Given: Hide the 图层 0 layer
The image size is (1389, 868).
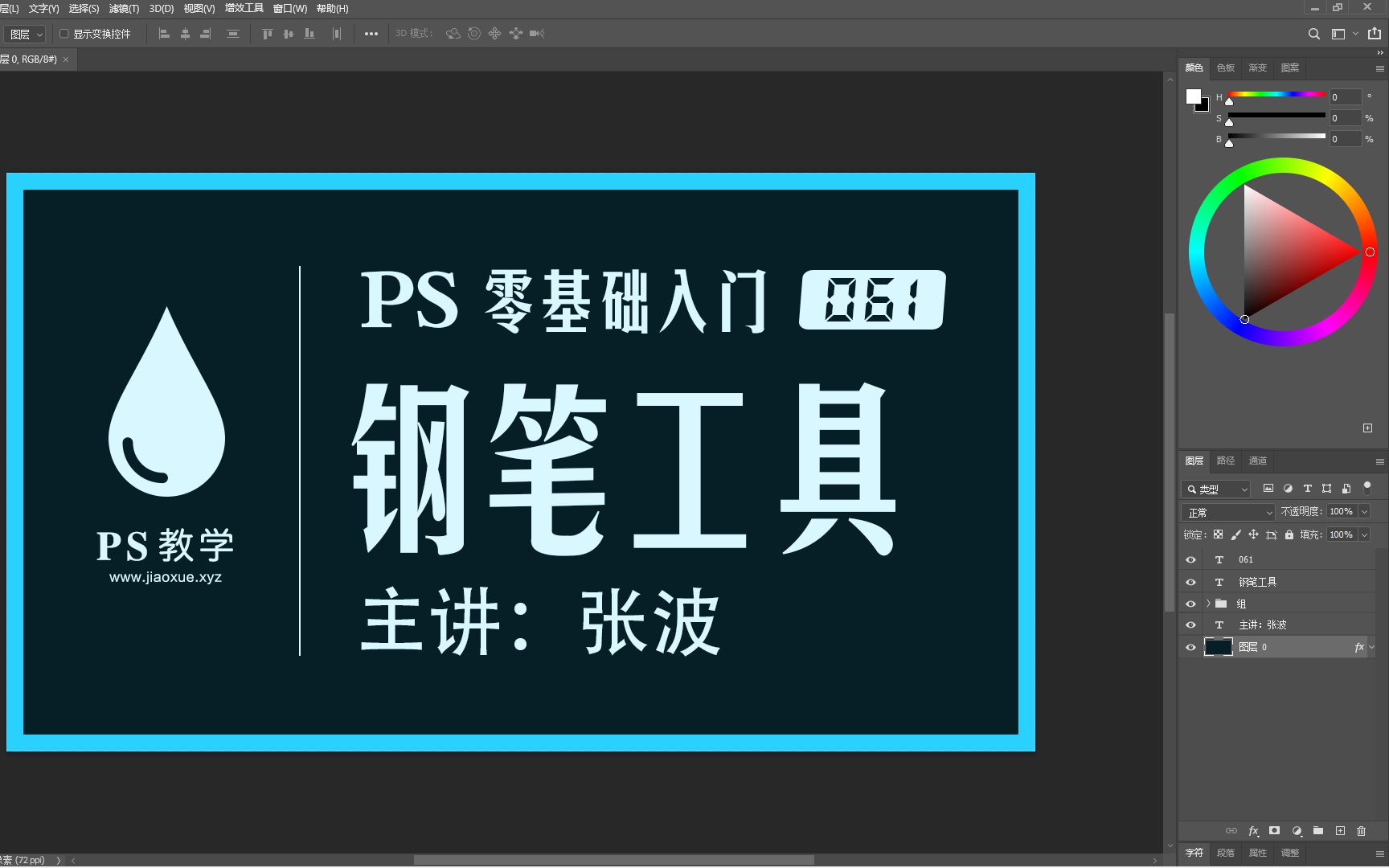Looking at the screenshot, I should pos(1191,648).
